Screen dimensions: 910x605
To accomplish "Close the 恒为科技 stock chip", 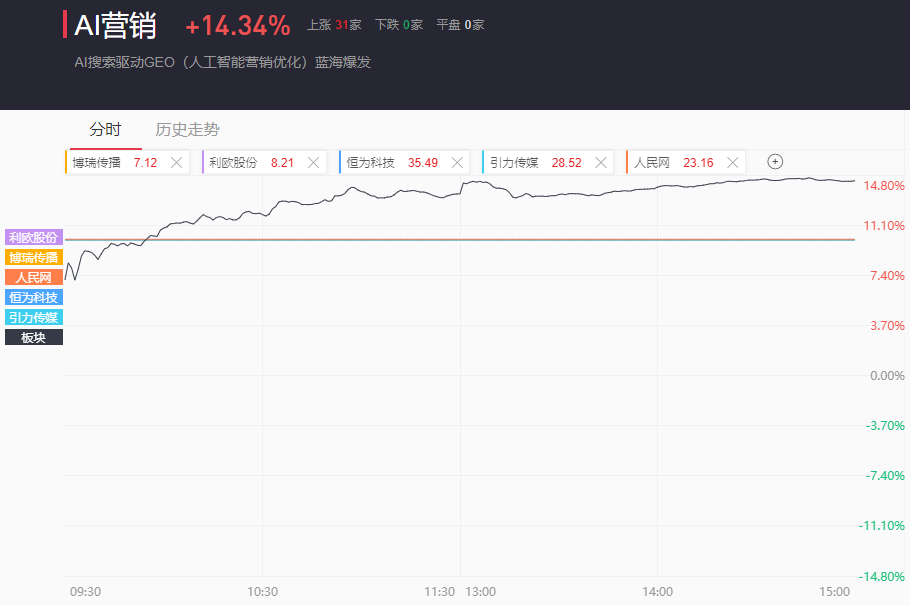I will tap(457, 162).
